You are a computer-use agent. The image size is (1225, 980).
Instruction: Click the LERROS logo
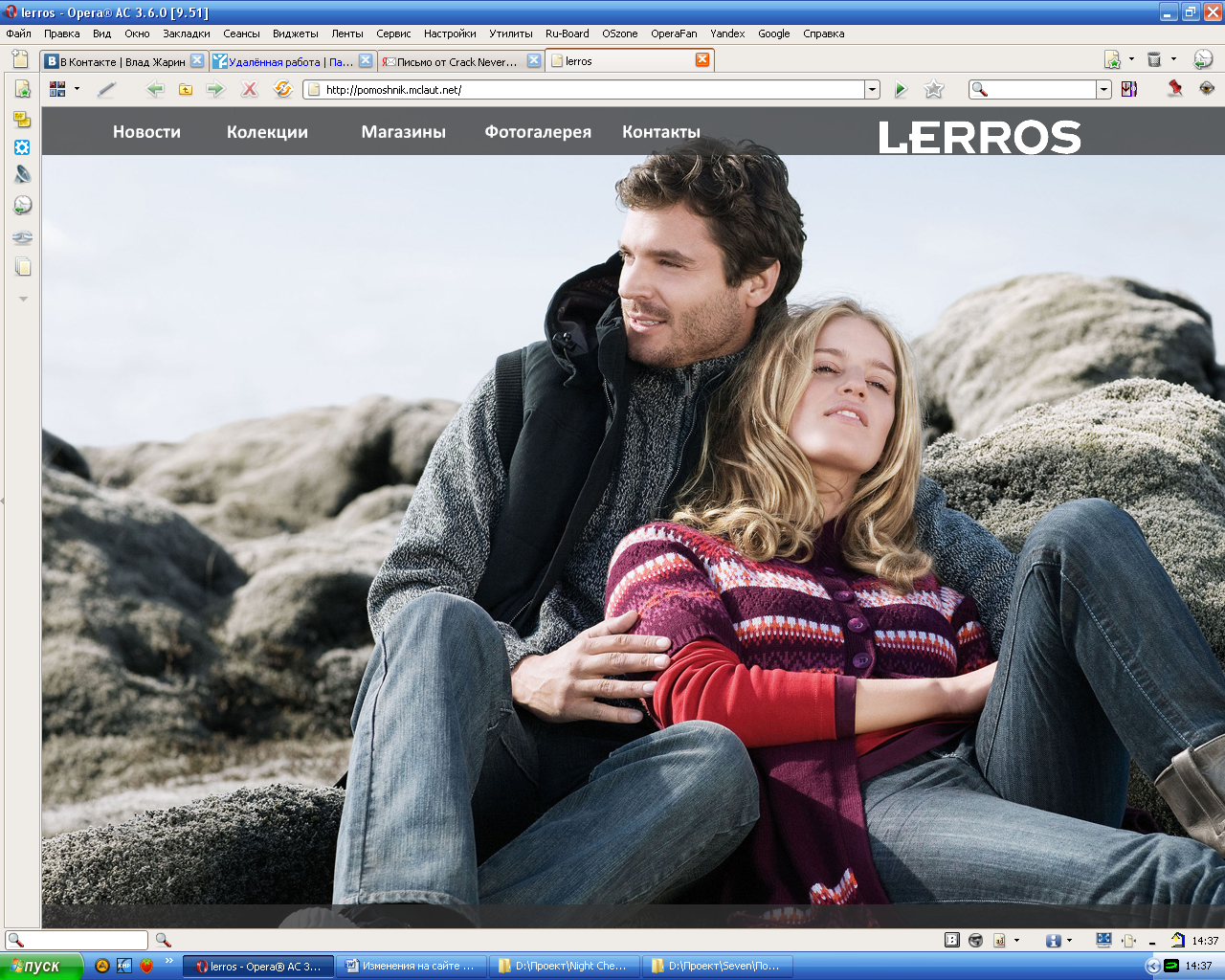coord(979,137)
